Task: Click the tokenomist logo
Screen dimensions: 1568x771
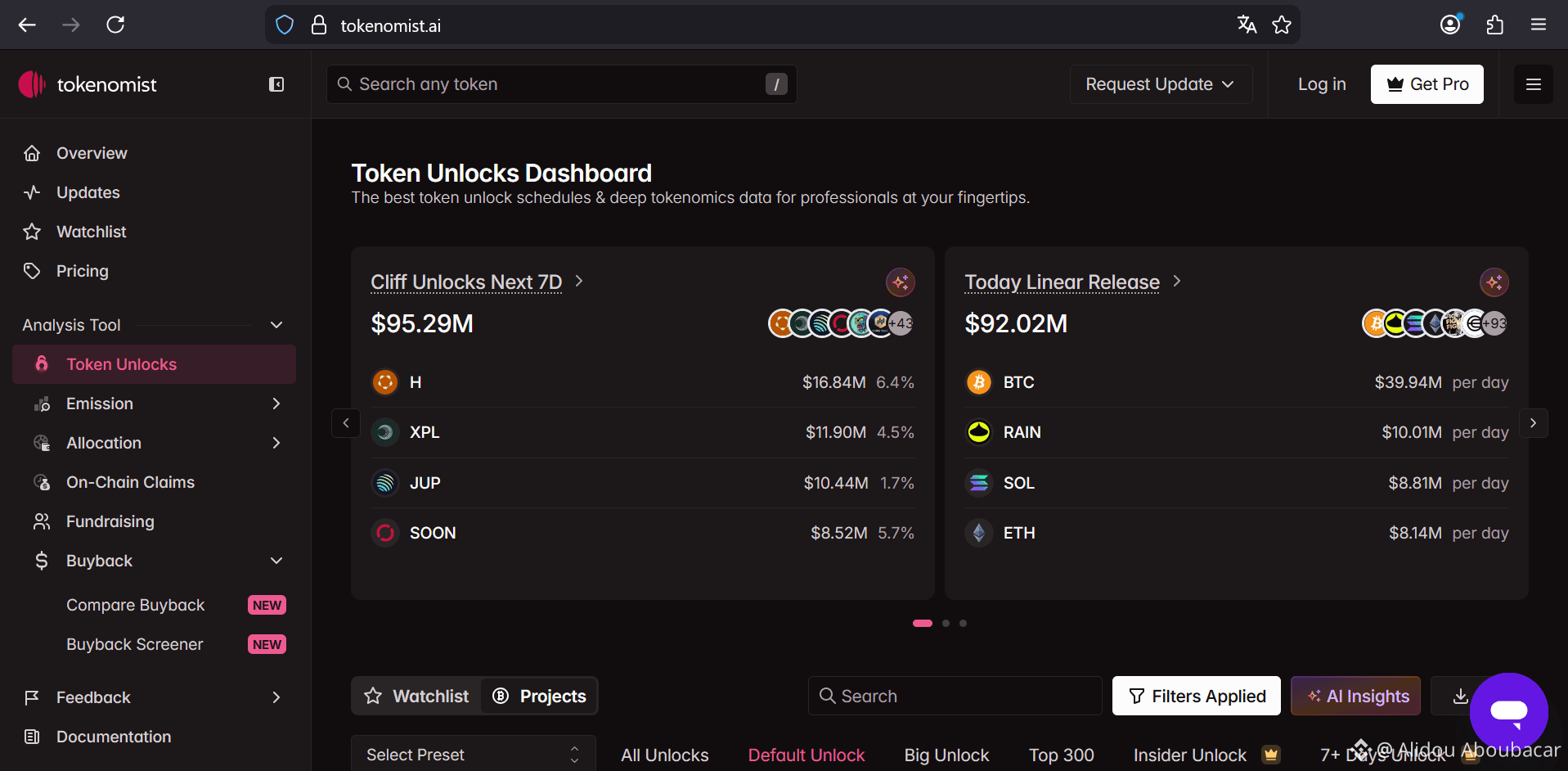Action: coord(88,84)
